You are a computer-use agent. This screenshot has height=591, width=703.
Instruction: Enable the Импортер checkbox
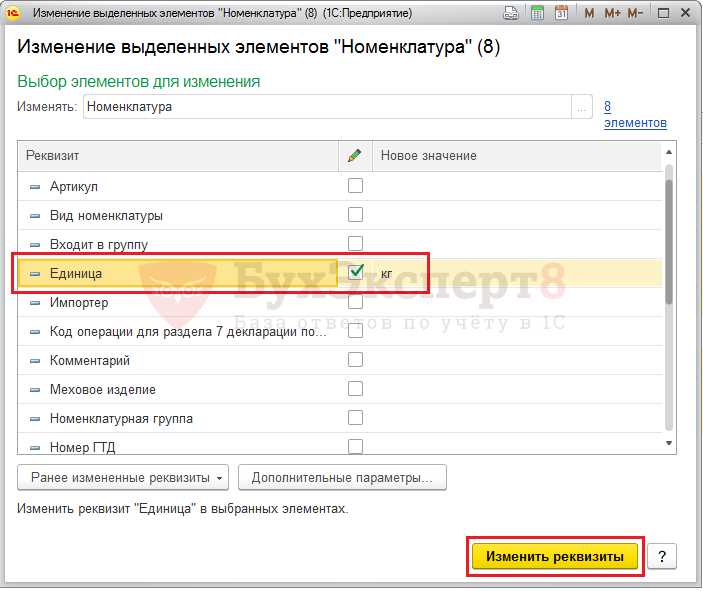[355, 302]
